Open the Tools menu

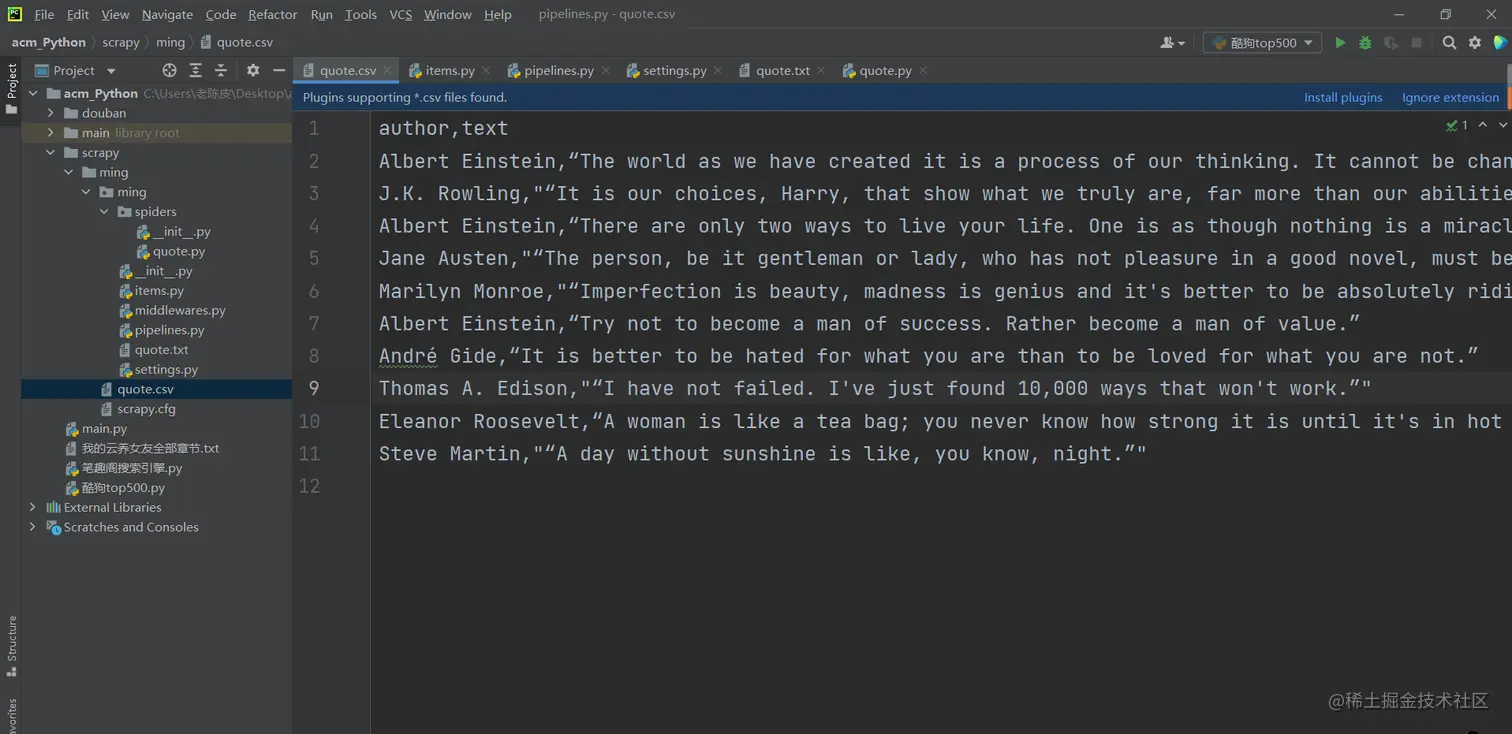361,14
